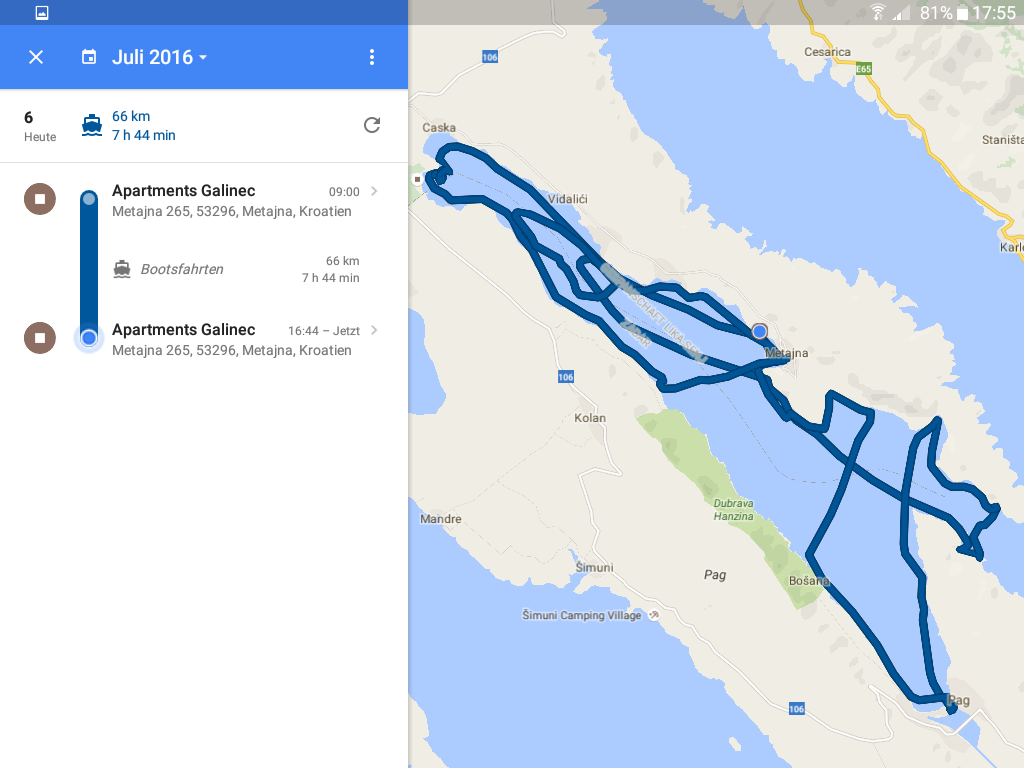The image size is (1024, 768).
Task: Click the timeline start point on blue bar
Action: pos(89,200)
